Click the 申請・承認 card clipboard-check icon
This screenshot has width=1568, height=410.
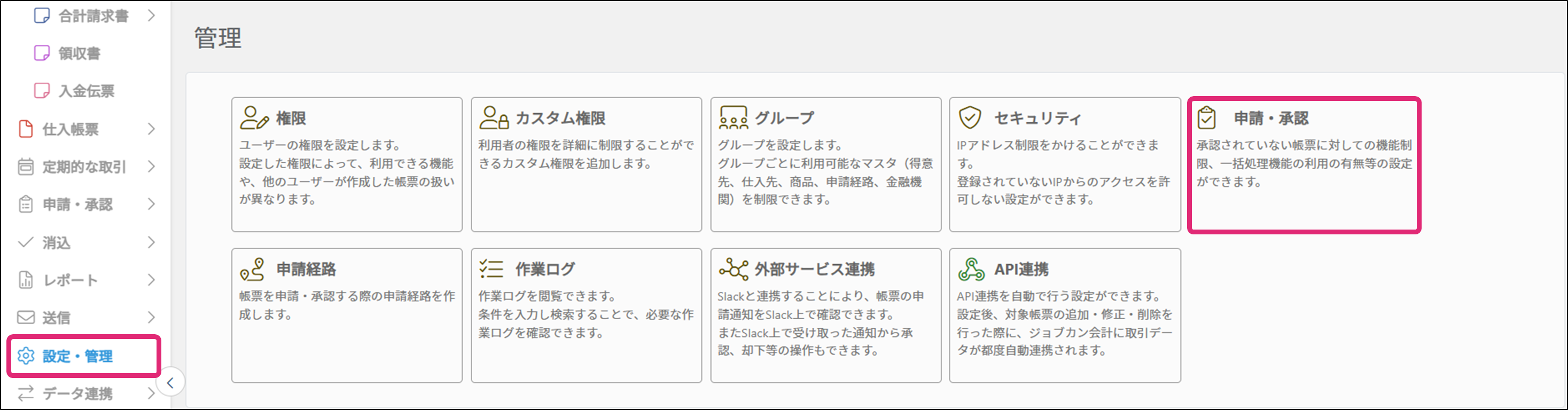1206,117
